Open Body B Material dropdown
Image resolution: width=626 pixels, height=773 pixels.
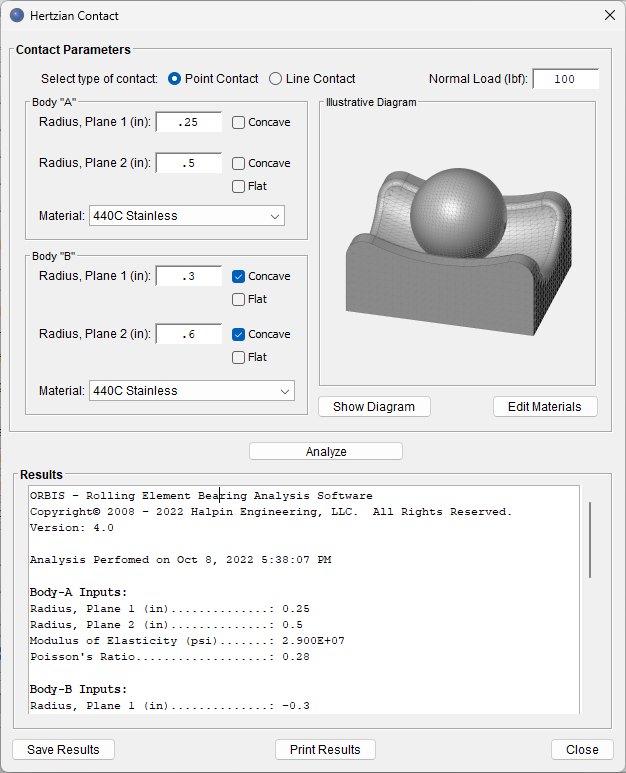(191, 391)
